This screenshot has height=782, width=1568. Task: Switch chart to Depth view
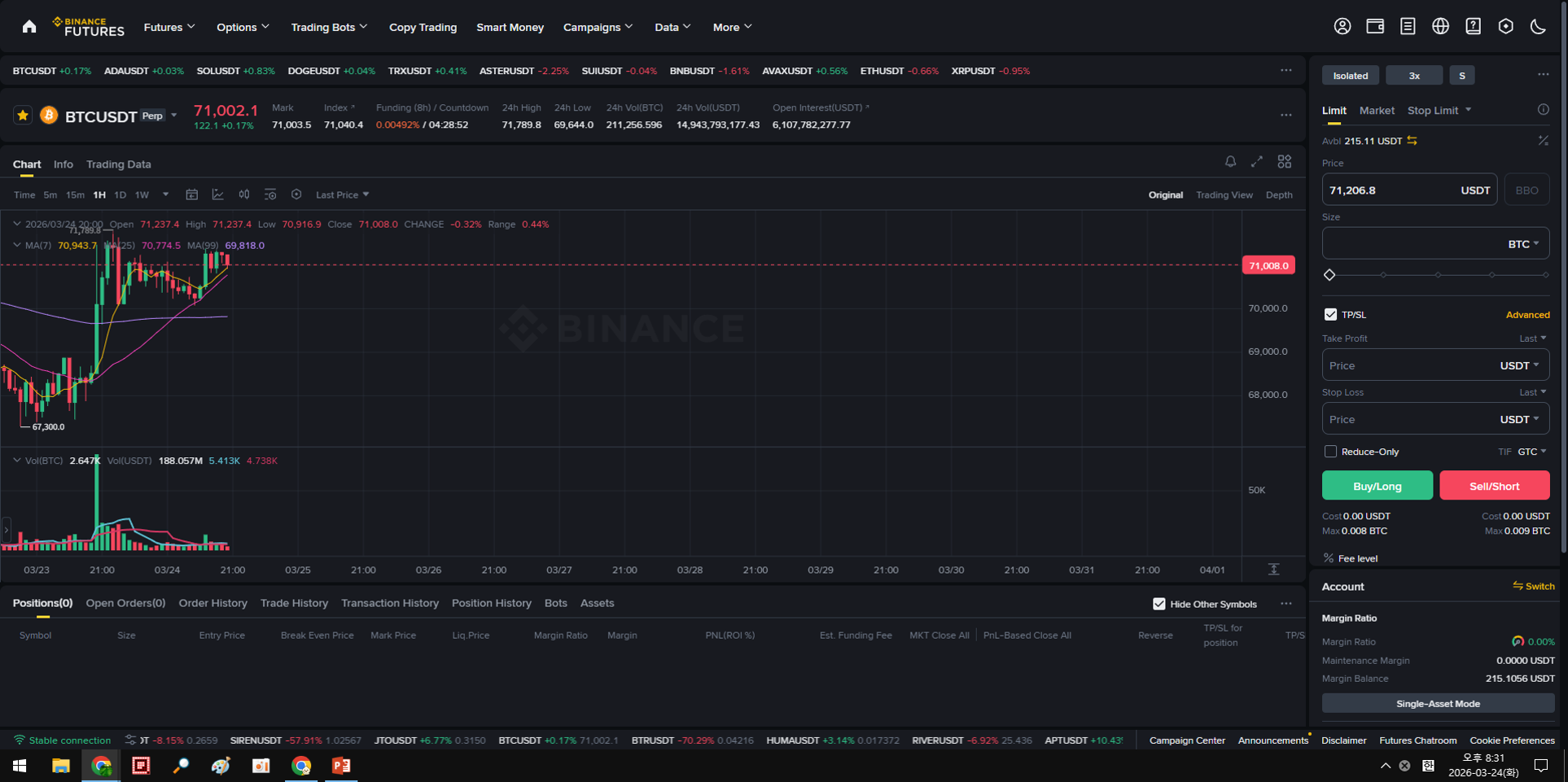pos(1279,194)
